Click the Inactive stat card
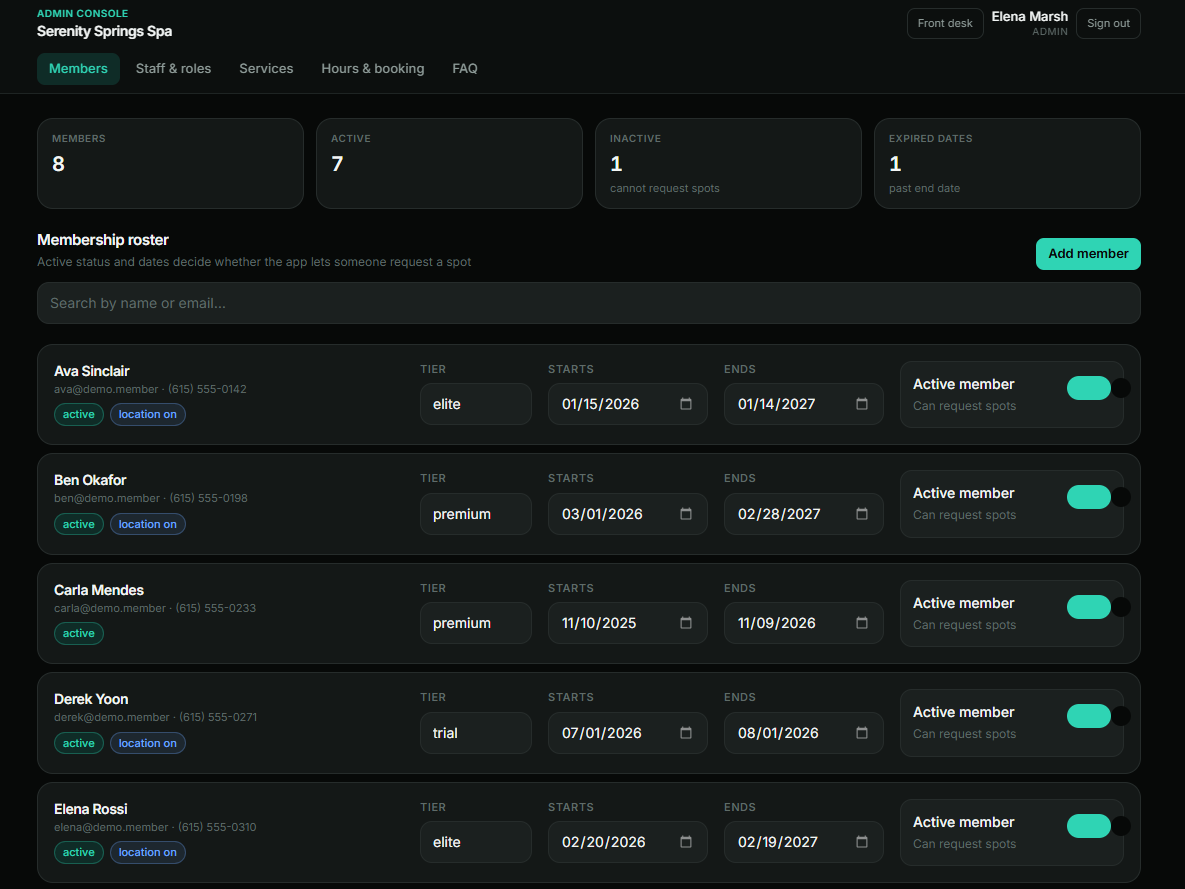The image size is (1185, 889). point(729,163)
